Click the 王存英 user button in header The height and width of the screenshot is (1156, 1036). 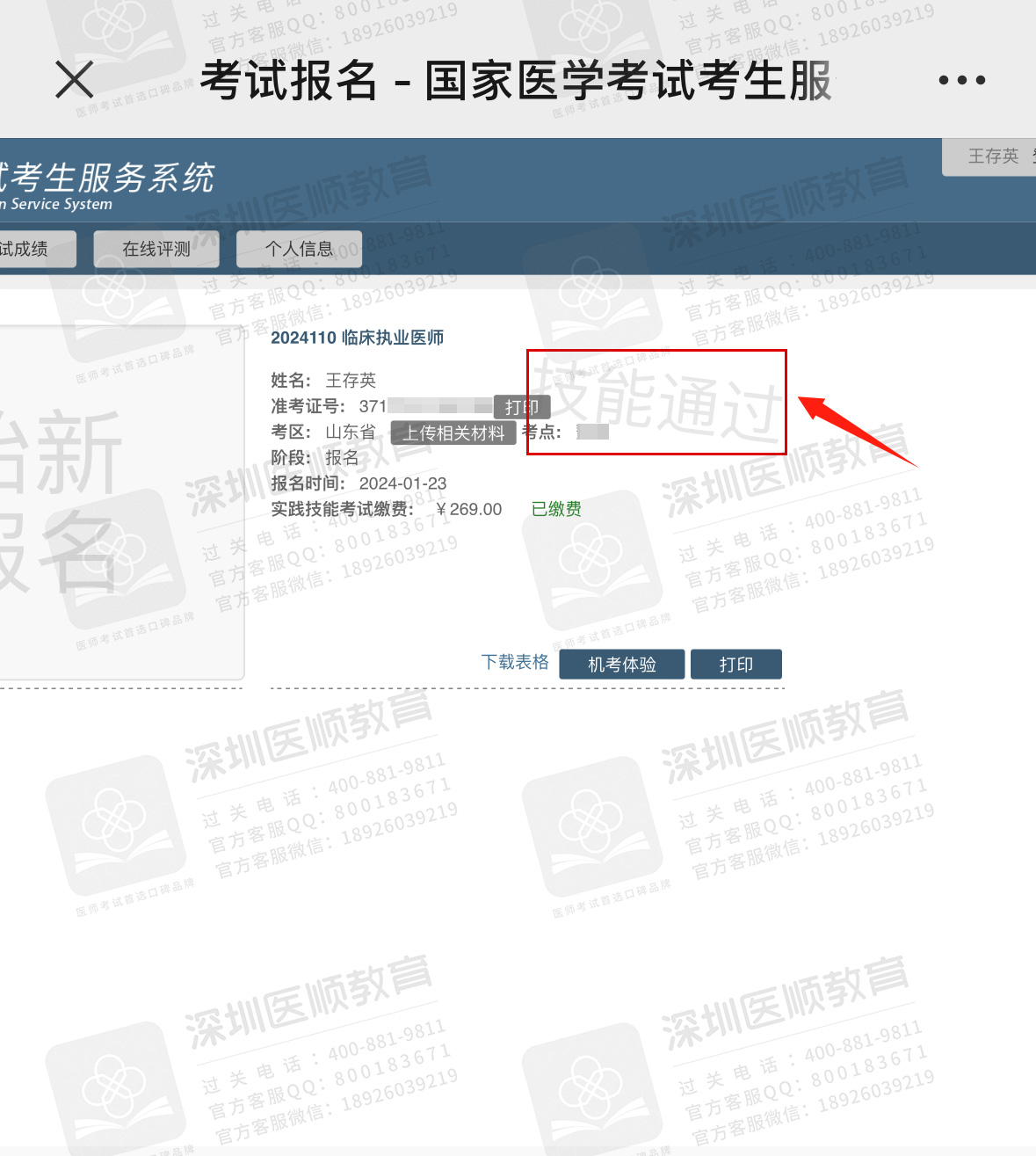tap(993, 156)
